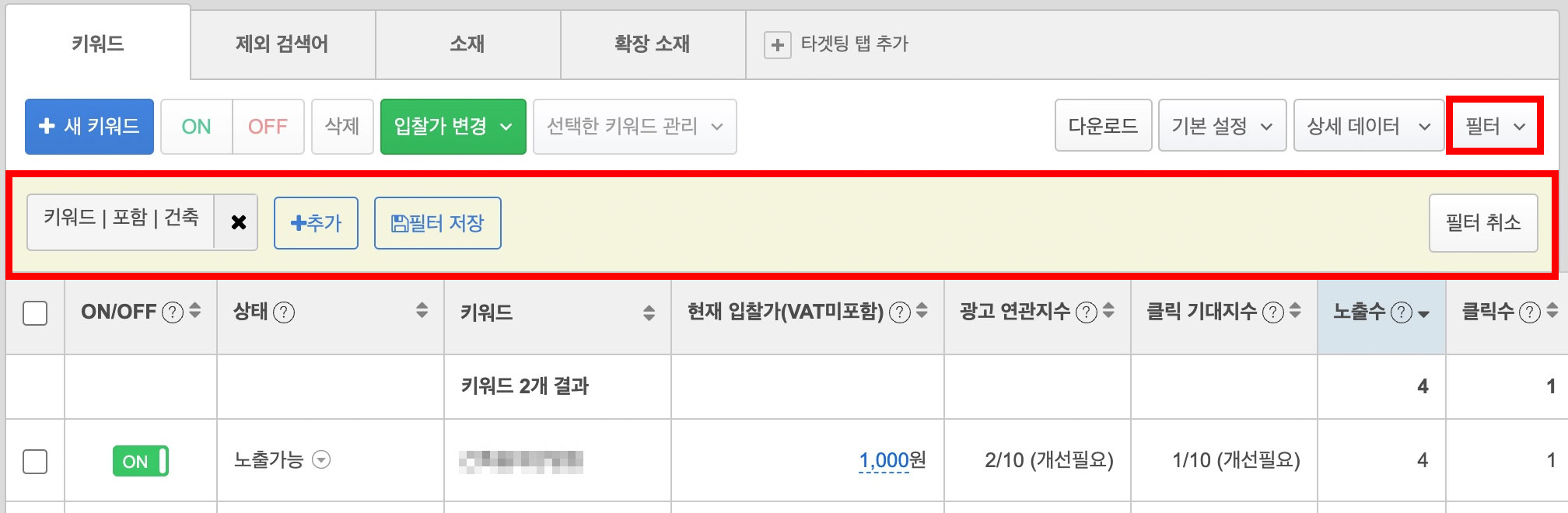The height and width of the screenshot is (513, 1568).
Task: Click help icon for 클릭 기대지수
Action: click(1272, 312)
